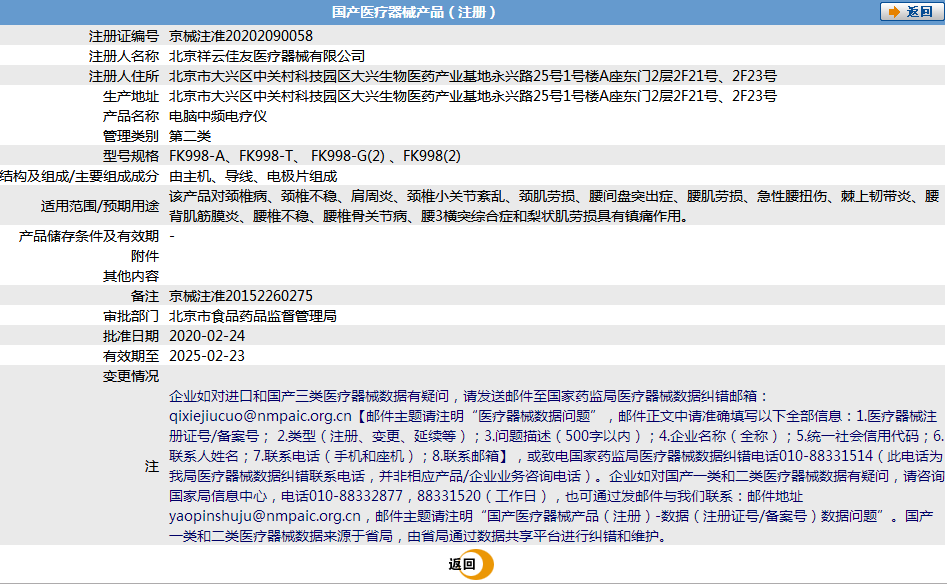Click the 注 label beside the notice
Image resolution: width=947 pixels, height=585 pixels.
(x=152, y=466)
